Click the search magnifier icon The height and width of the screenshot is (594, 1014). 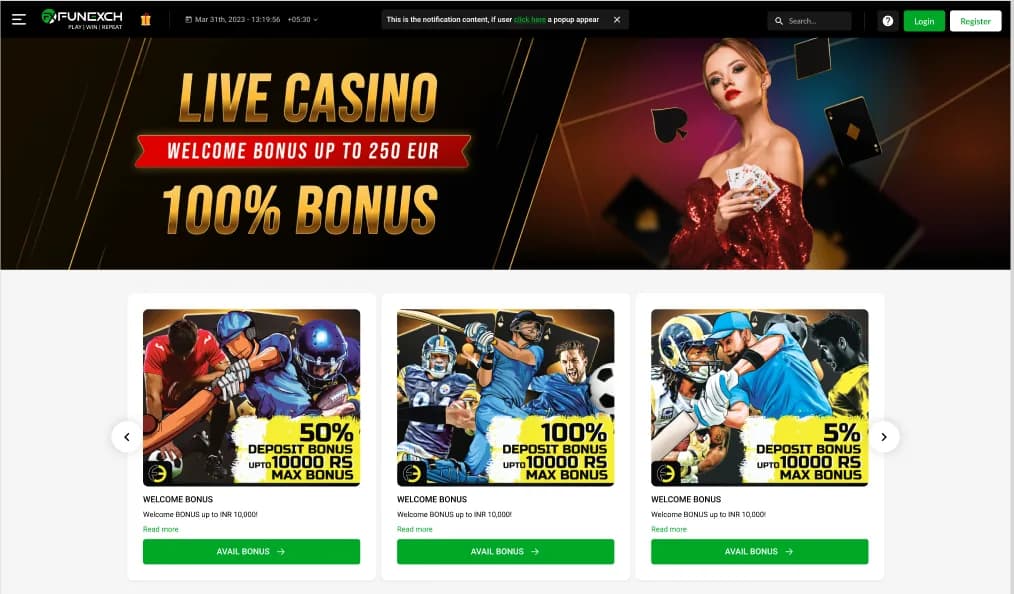coord(779,21)
